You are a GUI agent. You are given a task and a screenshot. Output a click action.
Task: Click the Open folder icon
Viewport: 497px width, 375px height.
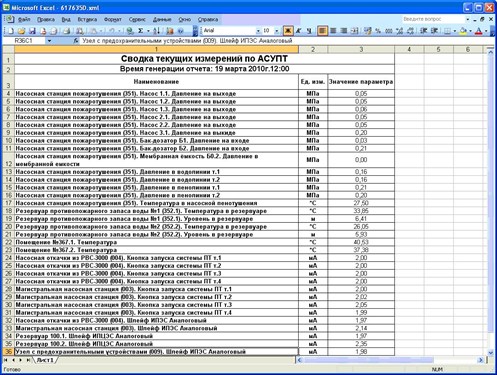click(x=22, y=31)
